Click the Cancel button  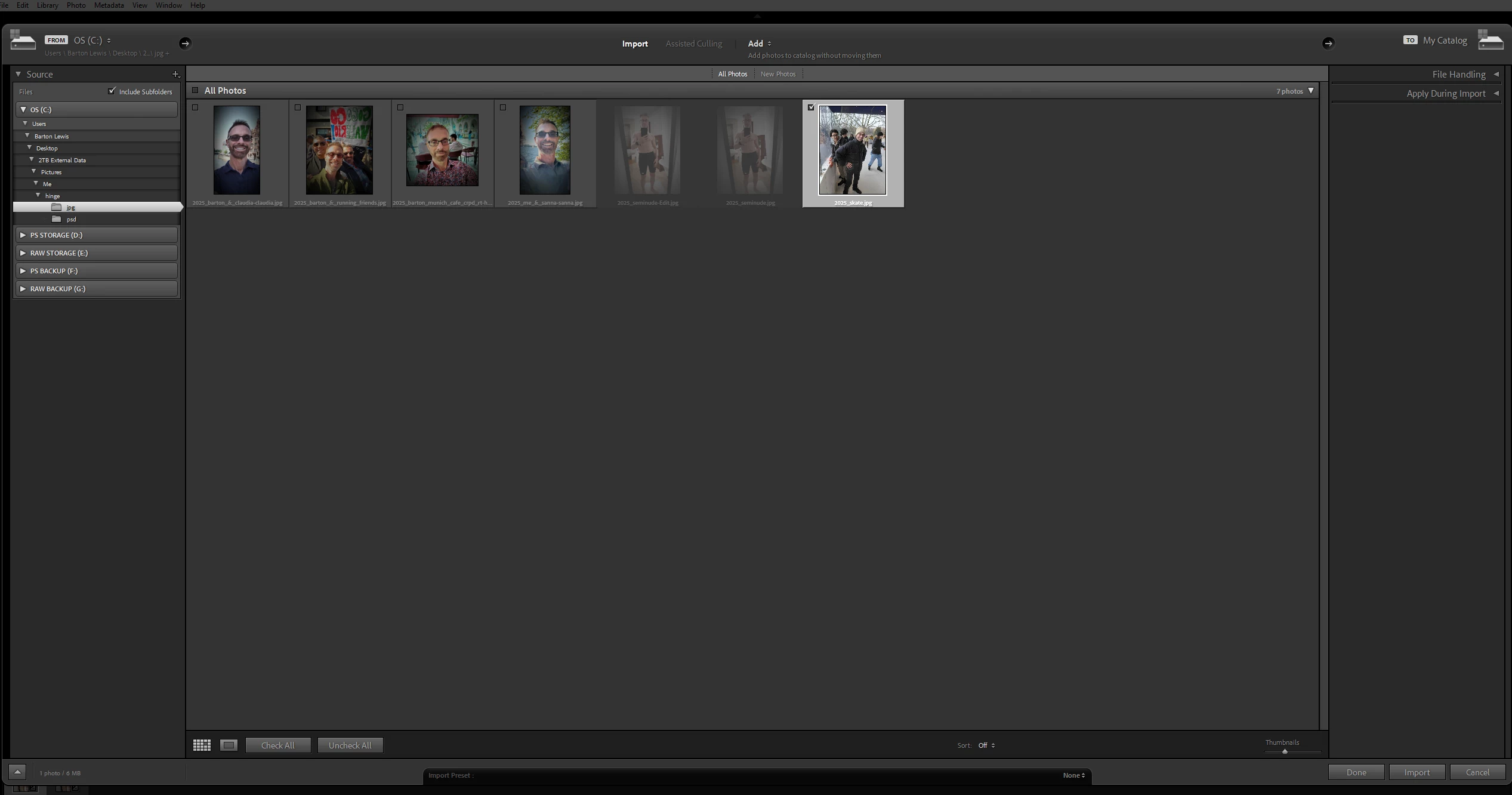(x=1477, y=772)
